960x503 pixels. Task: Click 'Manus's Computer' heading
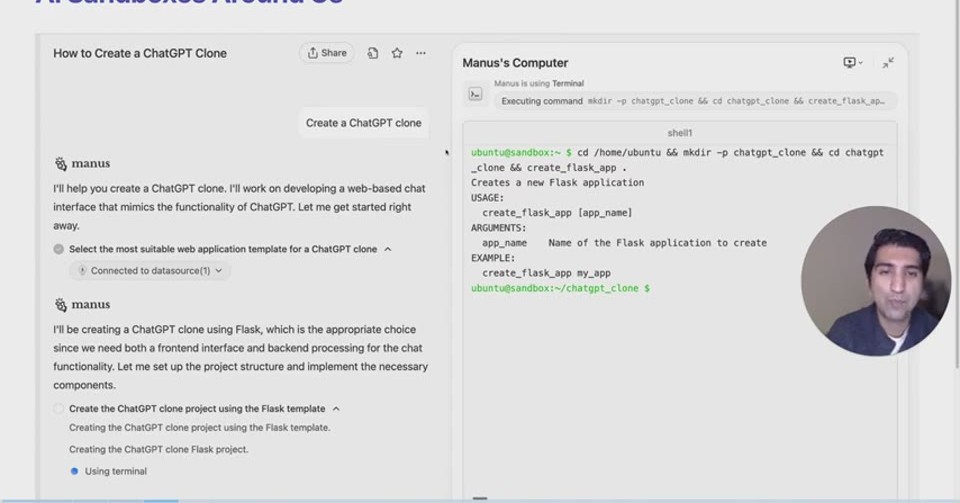[515, 63]
